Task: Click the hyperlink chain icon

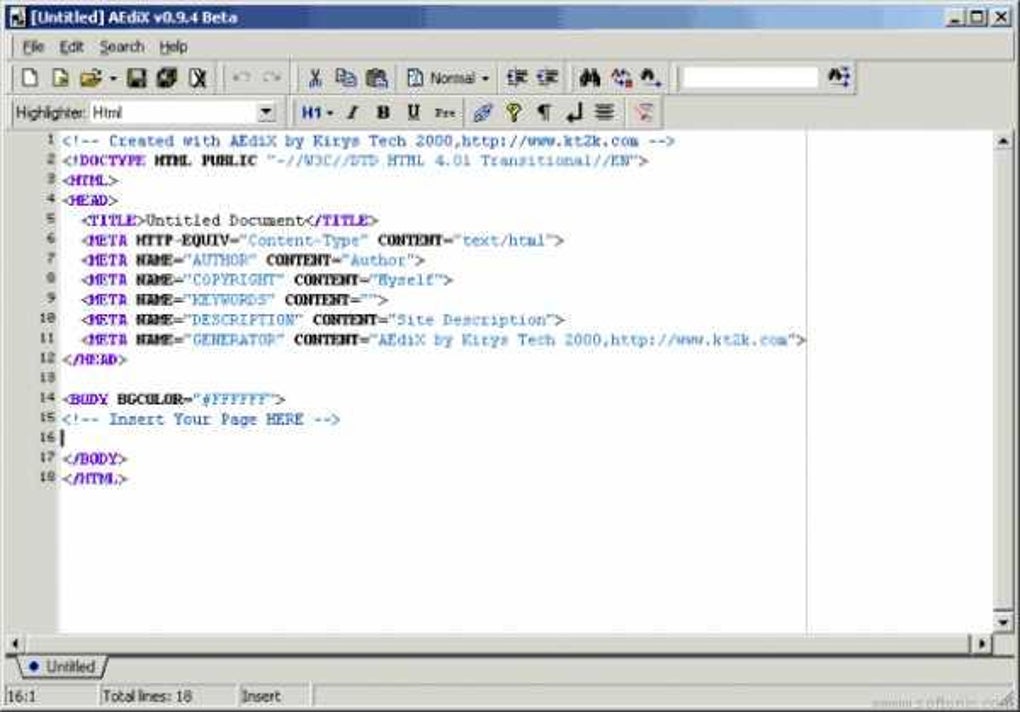Action: [x=481, y=112]
